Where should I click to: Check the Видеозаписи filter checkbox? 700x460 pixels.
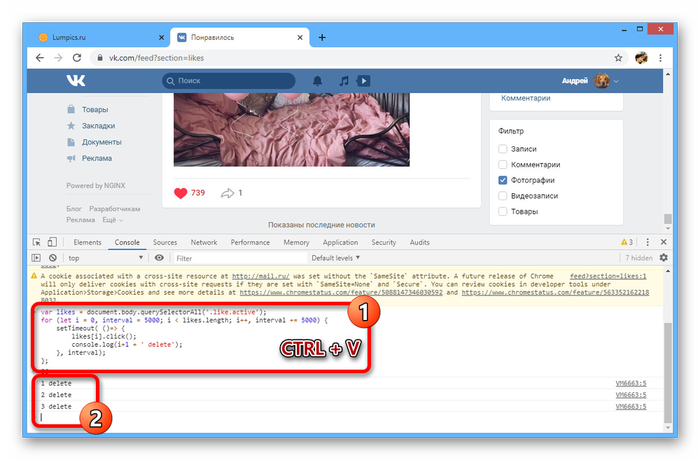(x=503, y=197)
